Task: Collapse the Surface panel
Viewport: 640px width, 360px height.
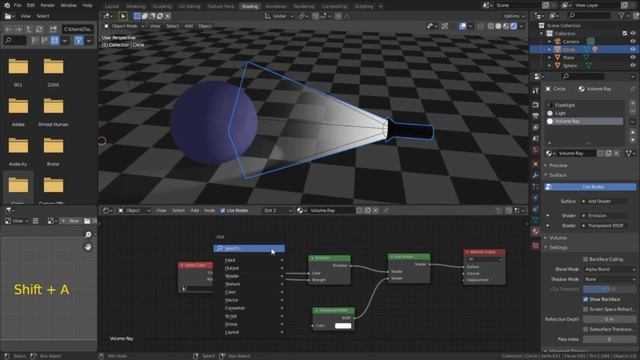Action: pyautogui.click(x=558, y=175)
